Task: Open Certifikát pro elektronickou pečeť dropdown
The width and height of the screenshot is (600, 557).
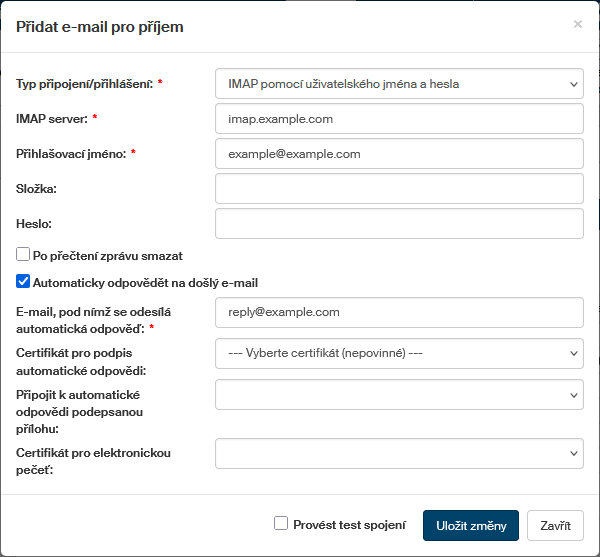Action: point(399,453)
